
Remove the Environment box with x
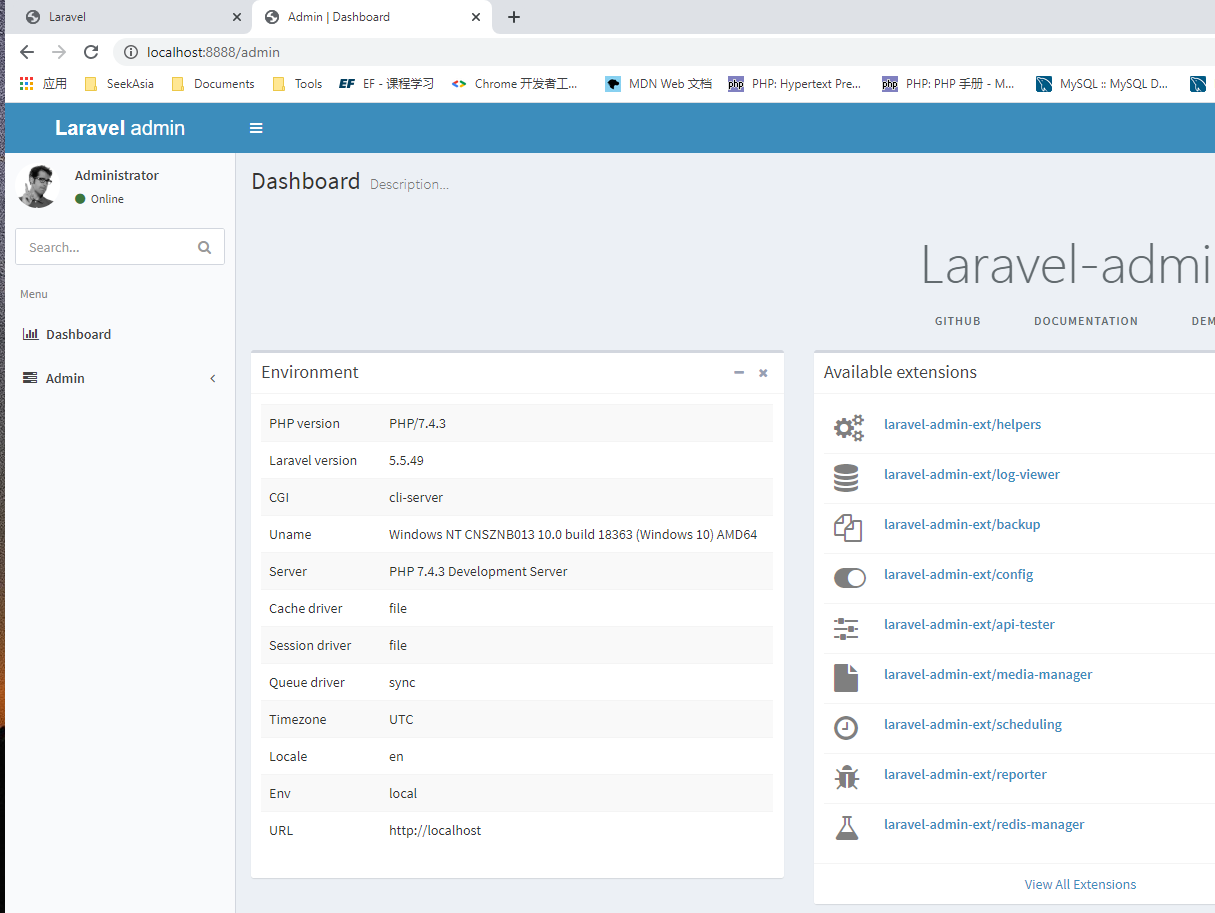point(763,373)
